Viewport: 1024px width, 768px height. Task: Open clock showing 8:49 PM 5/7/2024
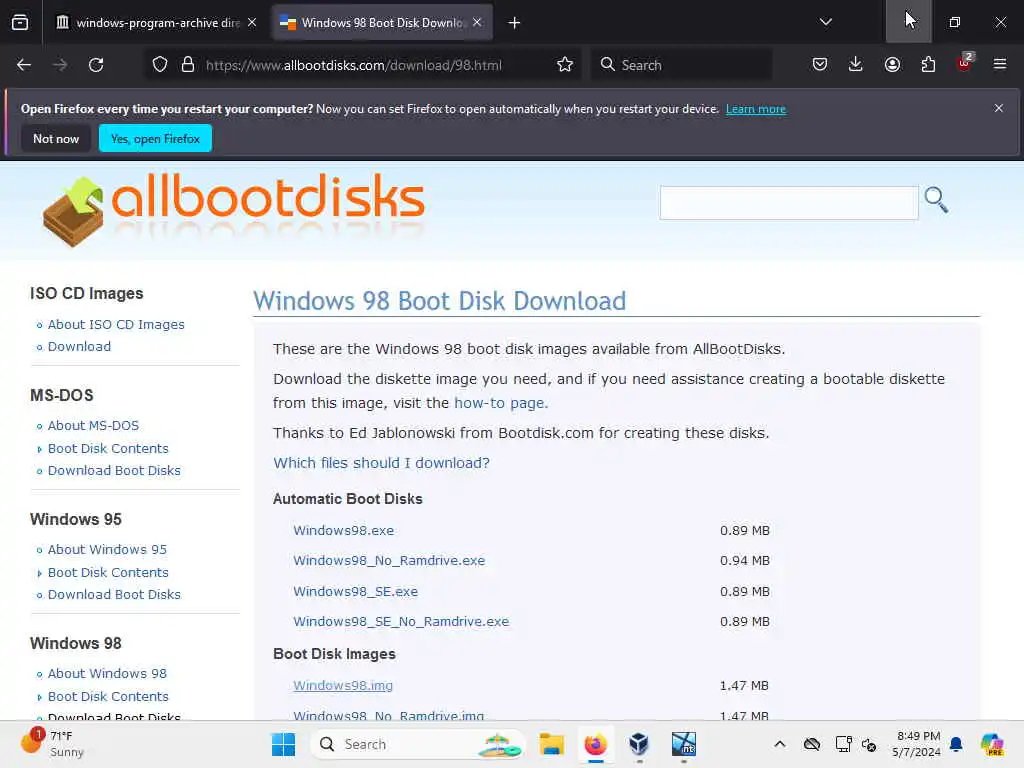pos(917,744)
